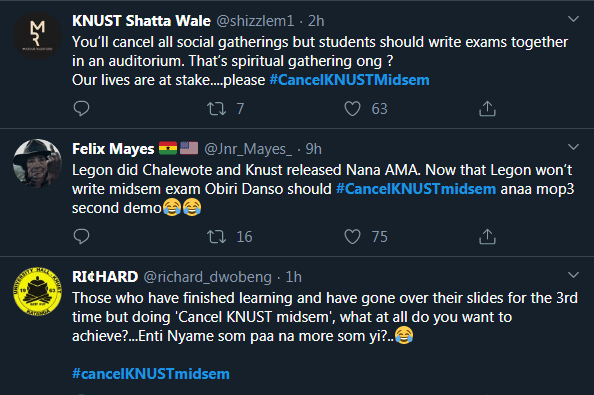Image resolution: width=594 pixels, height=395 pixels.
Task: Open the #CancelKNUSTMidsem hashtag in the first tweet
Action: [x=349, y=80]
